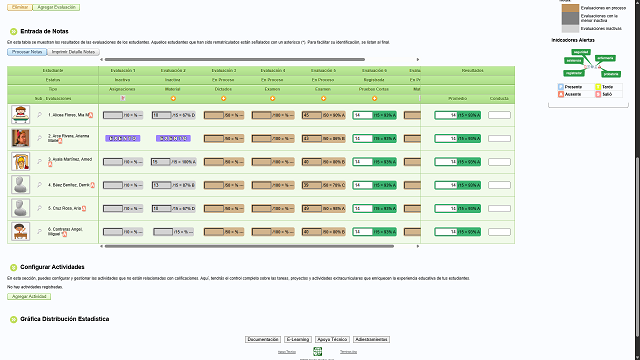Viewport: 640px width, 360px height.
Task: Collapse the Configurar Actividades section
Action: tap(13, 267)
